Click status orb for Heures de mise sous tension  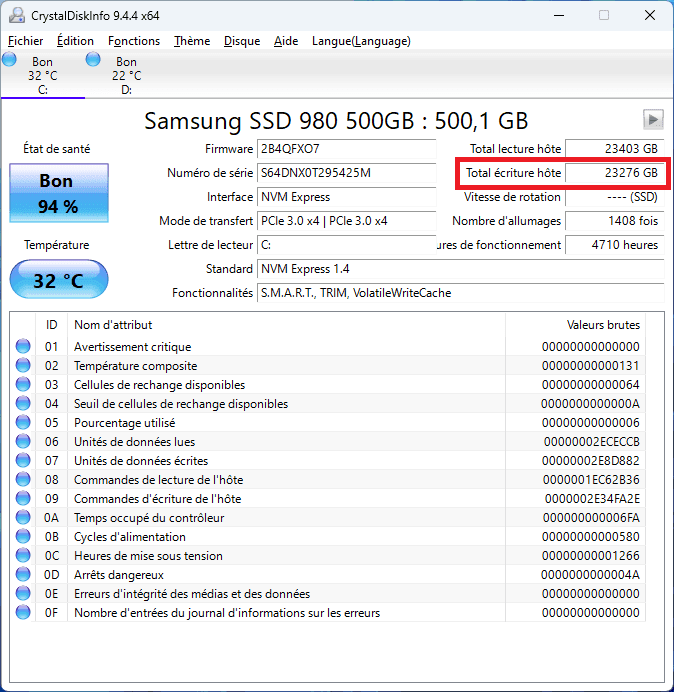pos(23,555)
